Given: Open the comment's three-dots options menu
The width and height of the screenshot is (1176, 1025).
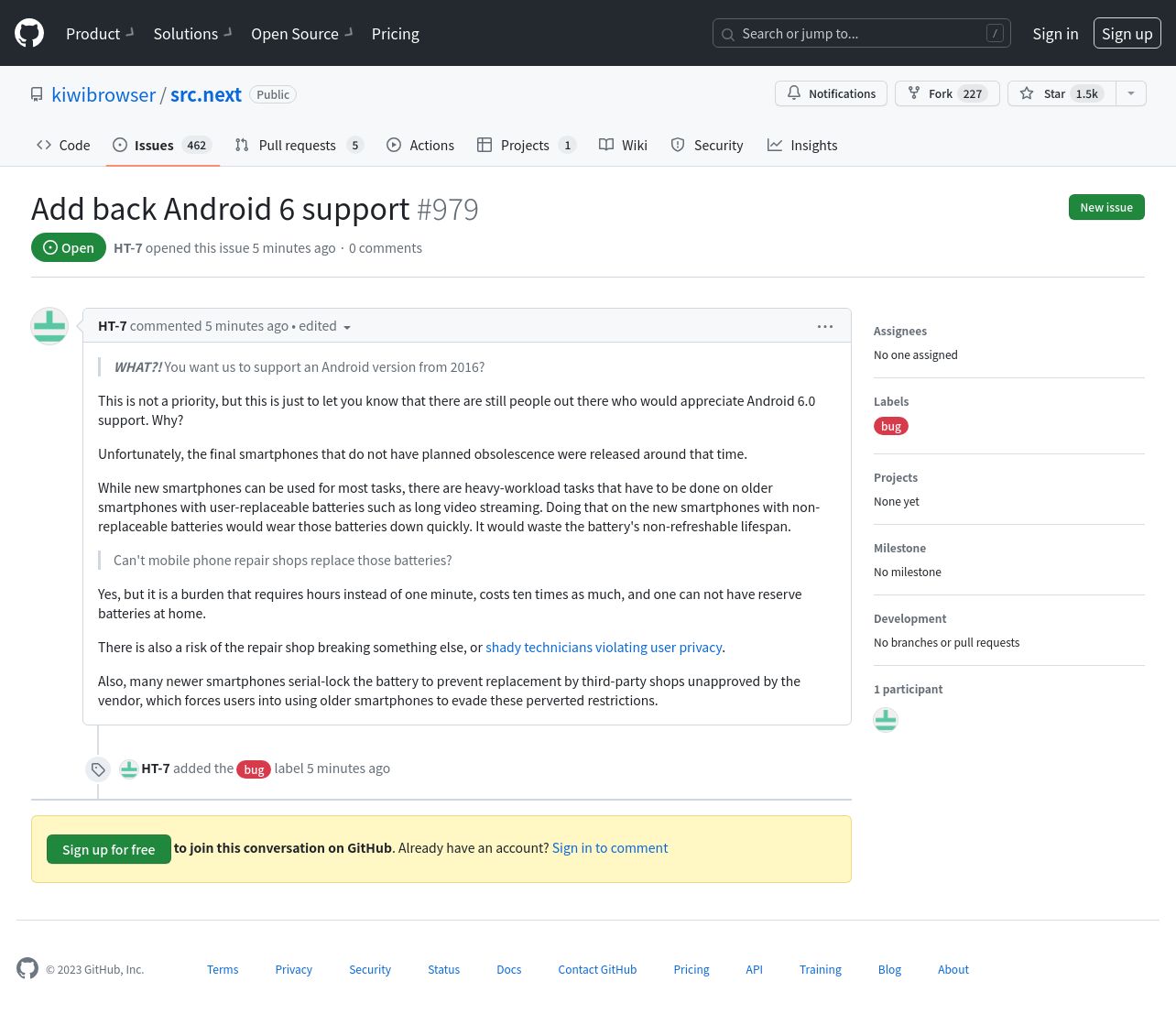Looking at the screenshot, I should click(825, 326).
